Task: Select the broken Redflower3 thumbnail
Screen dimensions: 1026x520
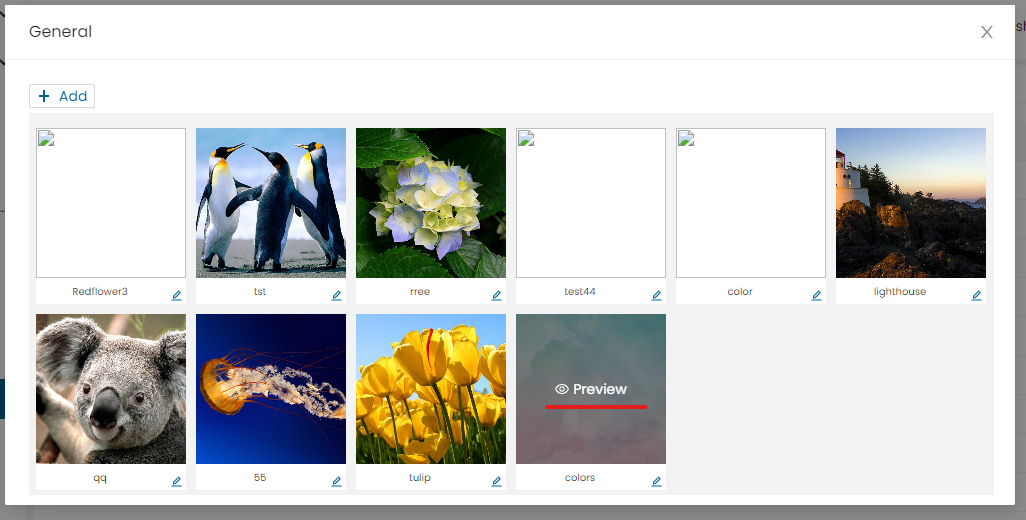Action: pos(111,203)
